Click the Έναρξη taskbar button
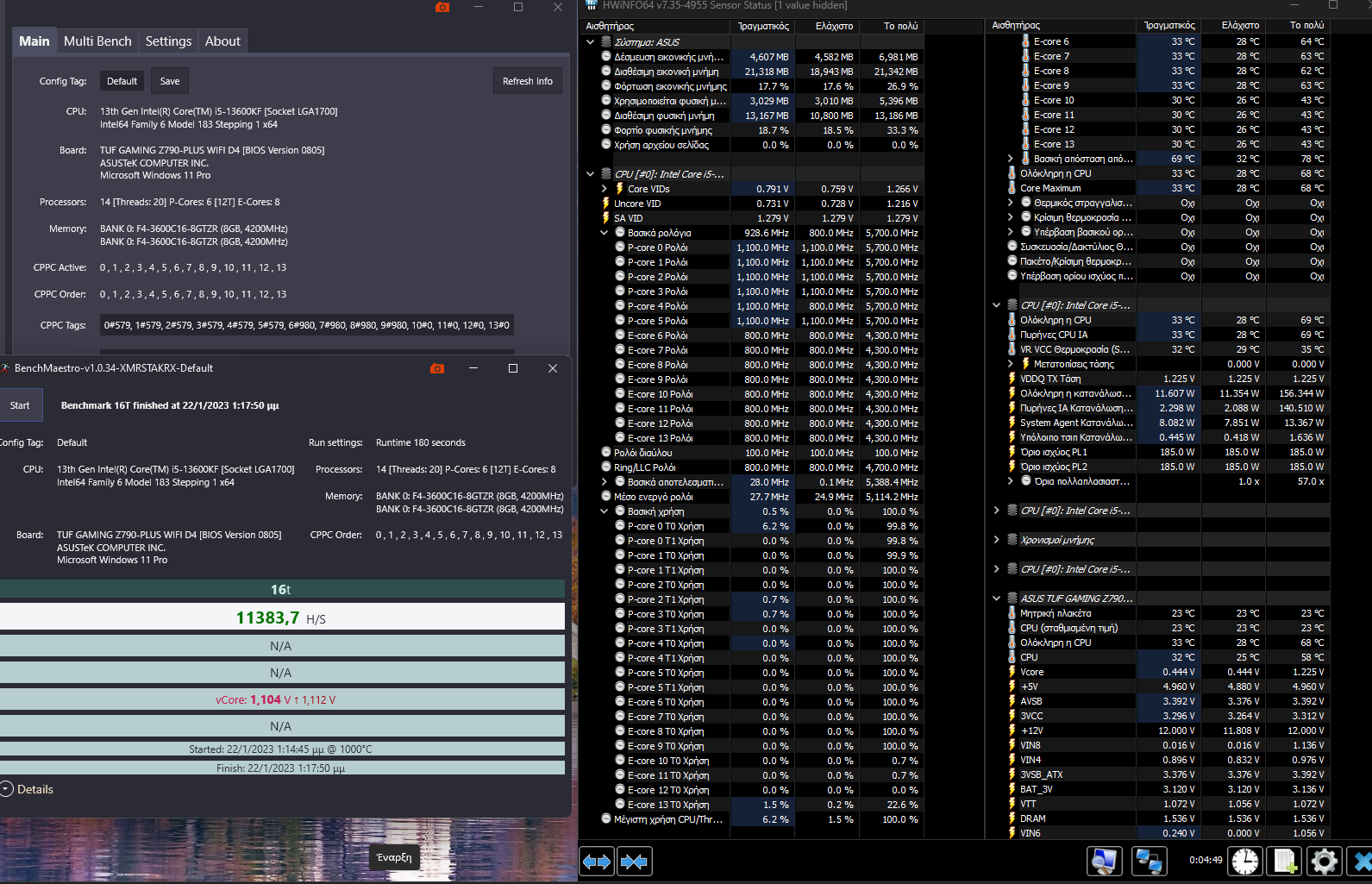Viewport: 1372px width, 884px height. coord(394,857)
